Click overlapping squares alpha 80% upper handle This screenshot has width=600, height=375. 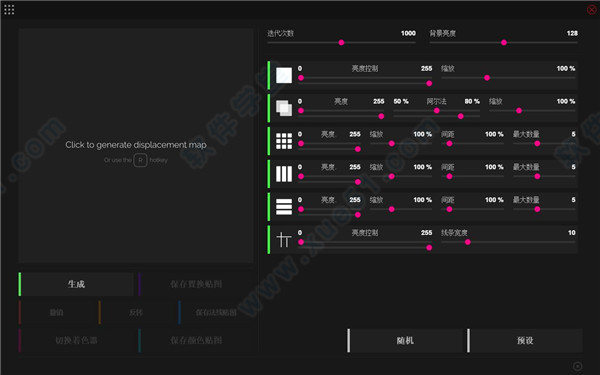[x=461, y=116]
